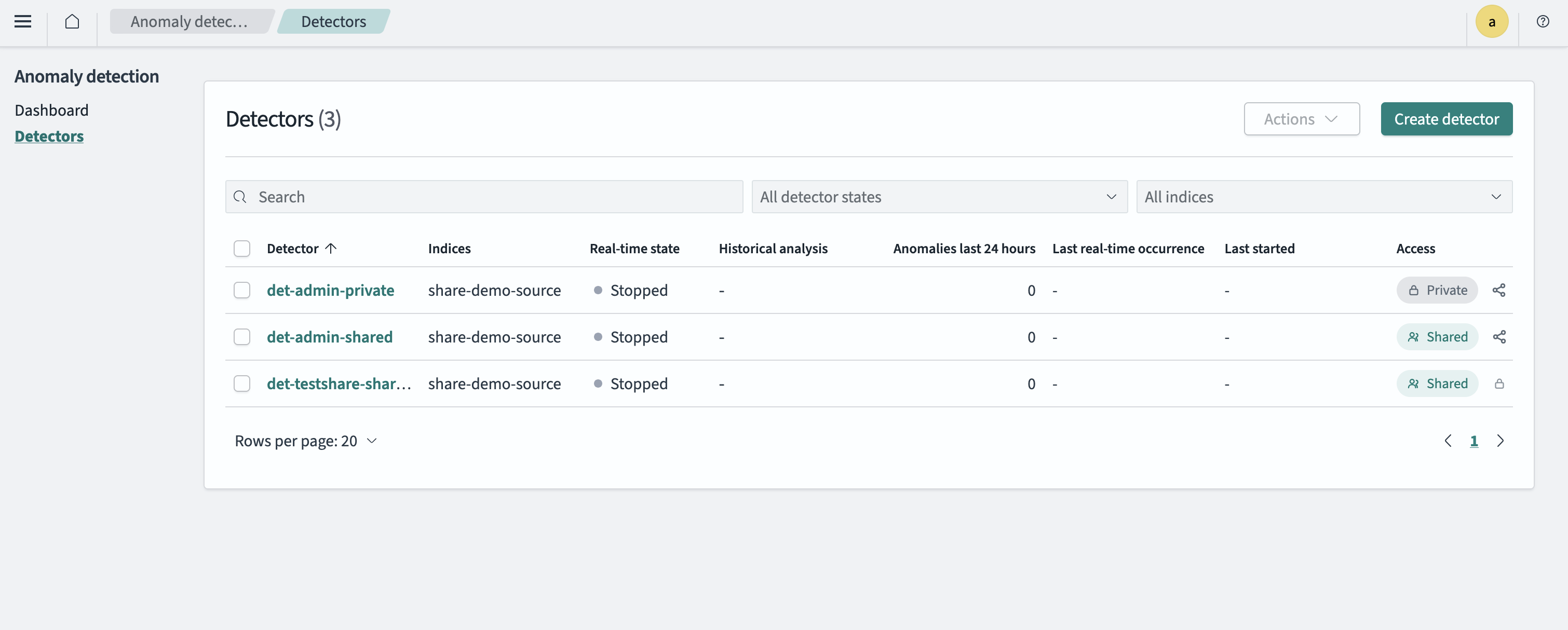Expand the All detector states filter

coord(939,197)
